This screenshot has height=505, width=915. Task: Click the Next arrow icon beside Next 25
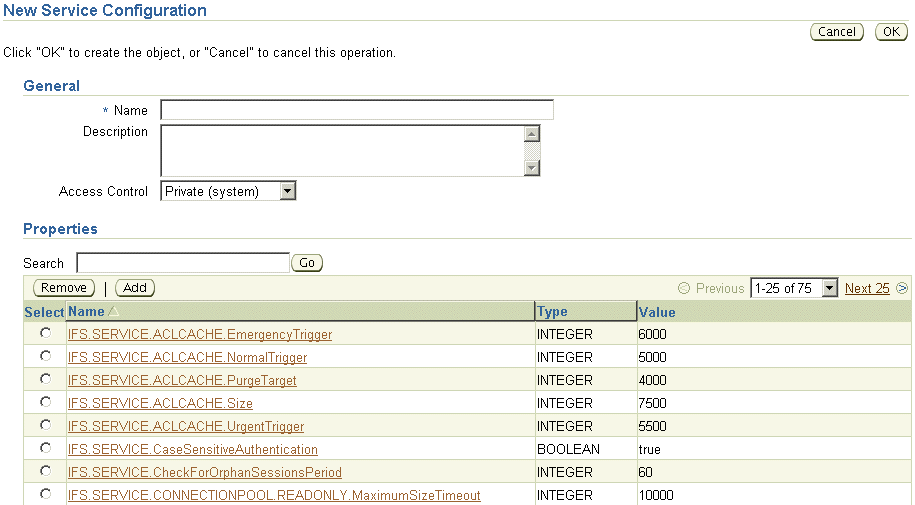(902, 288)
